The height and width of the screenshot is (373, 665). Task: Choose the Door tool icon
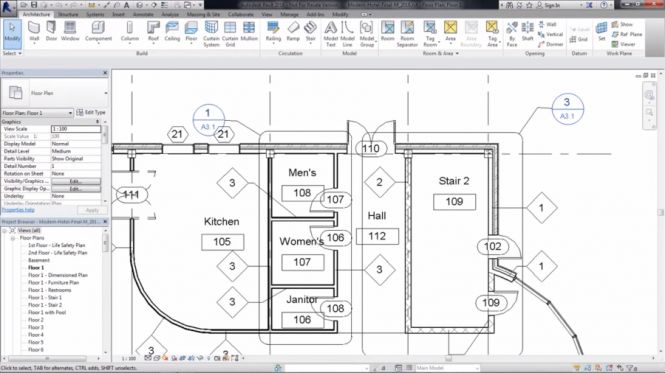51,31
